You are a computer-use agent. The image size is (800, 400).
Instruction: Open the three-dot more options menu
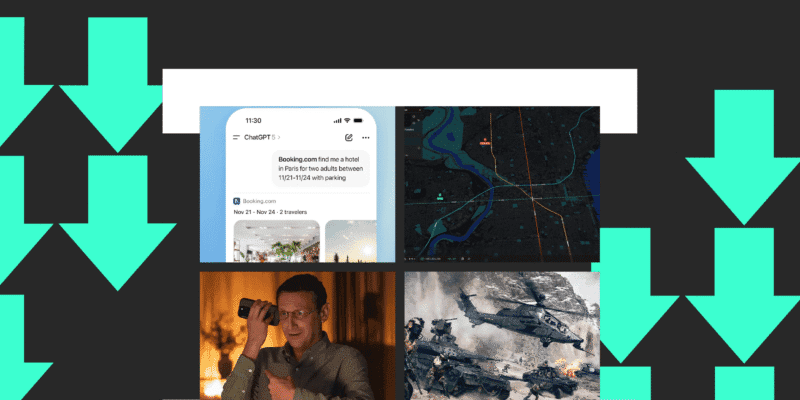click(x=366, y=137)
